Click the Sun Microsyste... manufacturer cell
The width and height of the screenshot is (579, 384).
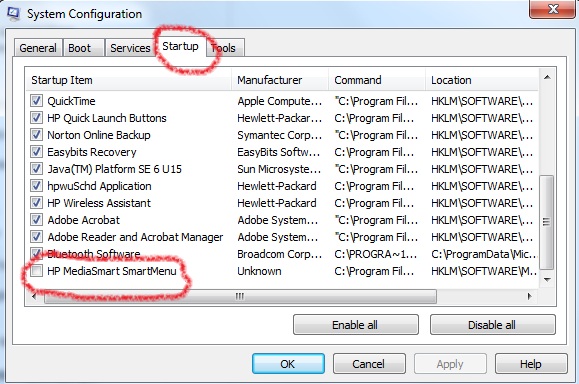[x=279, y=169]
